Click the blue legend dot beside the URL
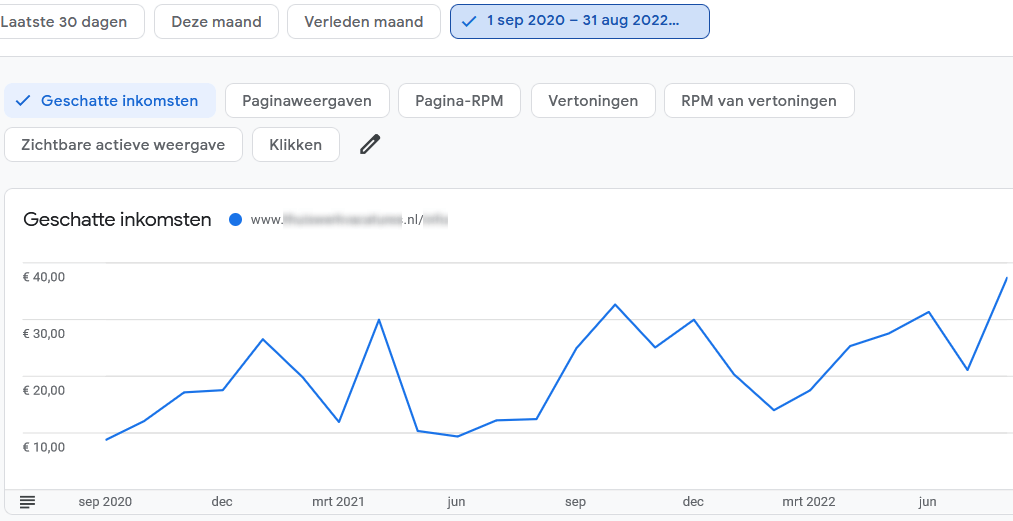 (x=235, y=220)
